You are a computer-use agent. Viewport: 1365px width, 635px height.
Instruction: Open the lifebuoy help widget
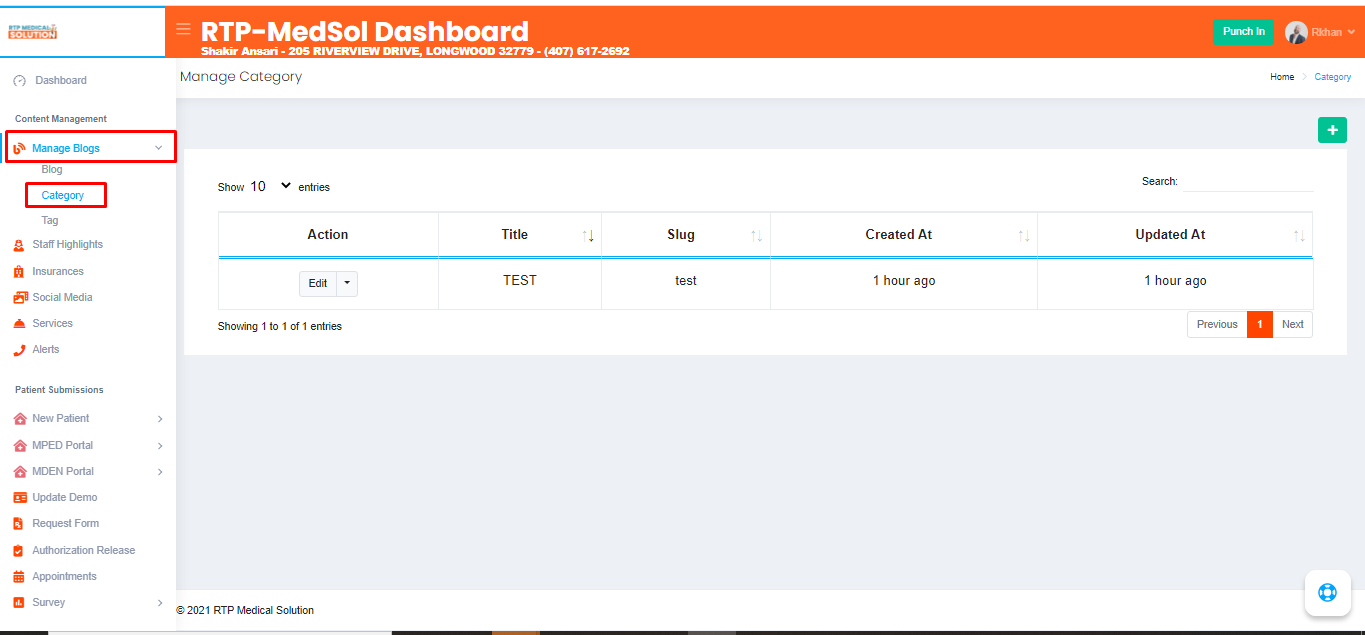click(1327, 592)
